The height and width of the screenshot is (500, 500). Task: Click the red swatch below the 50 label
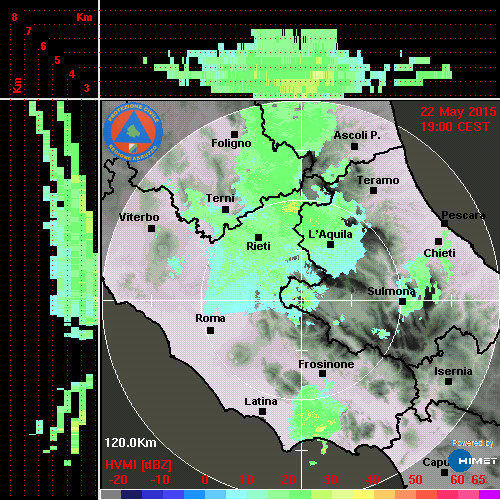[426, 494]
